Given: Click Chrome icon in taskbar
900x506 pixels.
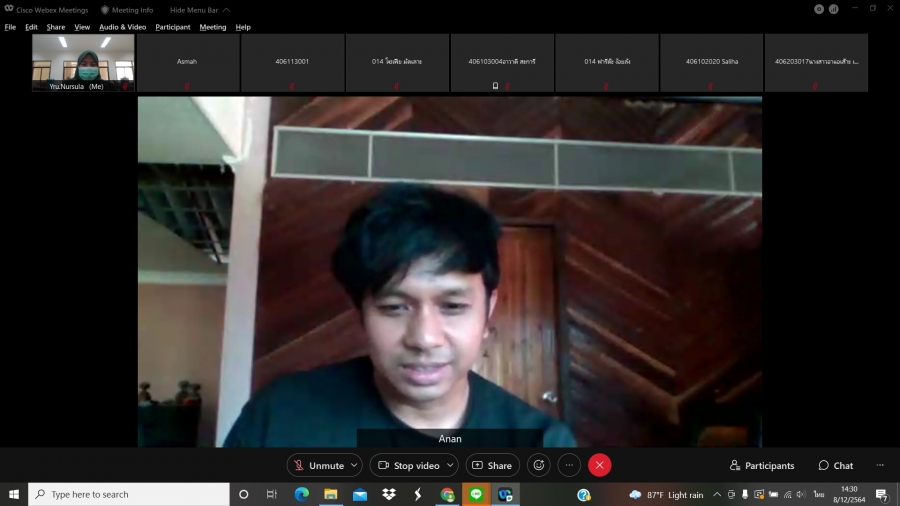Looking at the screenshot, I should coord(447,494).
